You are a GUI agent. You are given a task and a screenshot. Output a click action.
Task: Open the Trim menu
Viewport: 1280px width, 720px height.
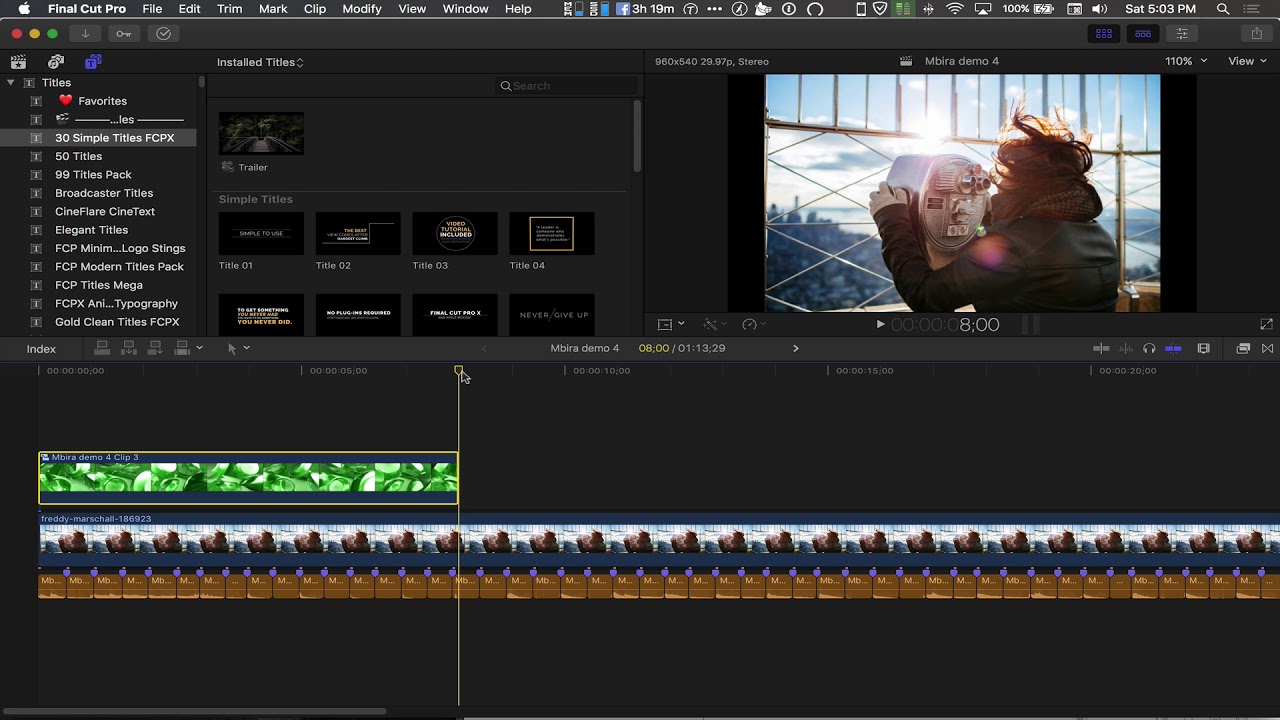(x=229, y=9)
